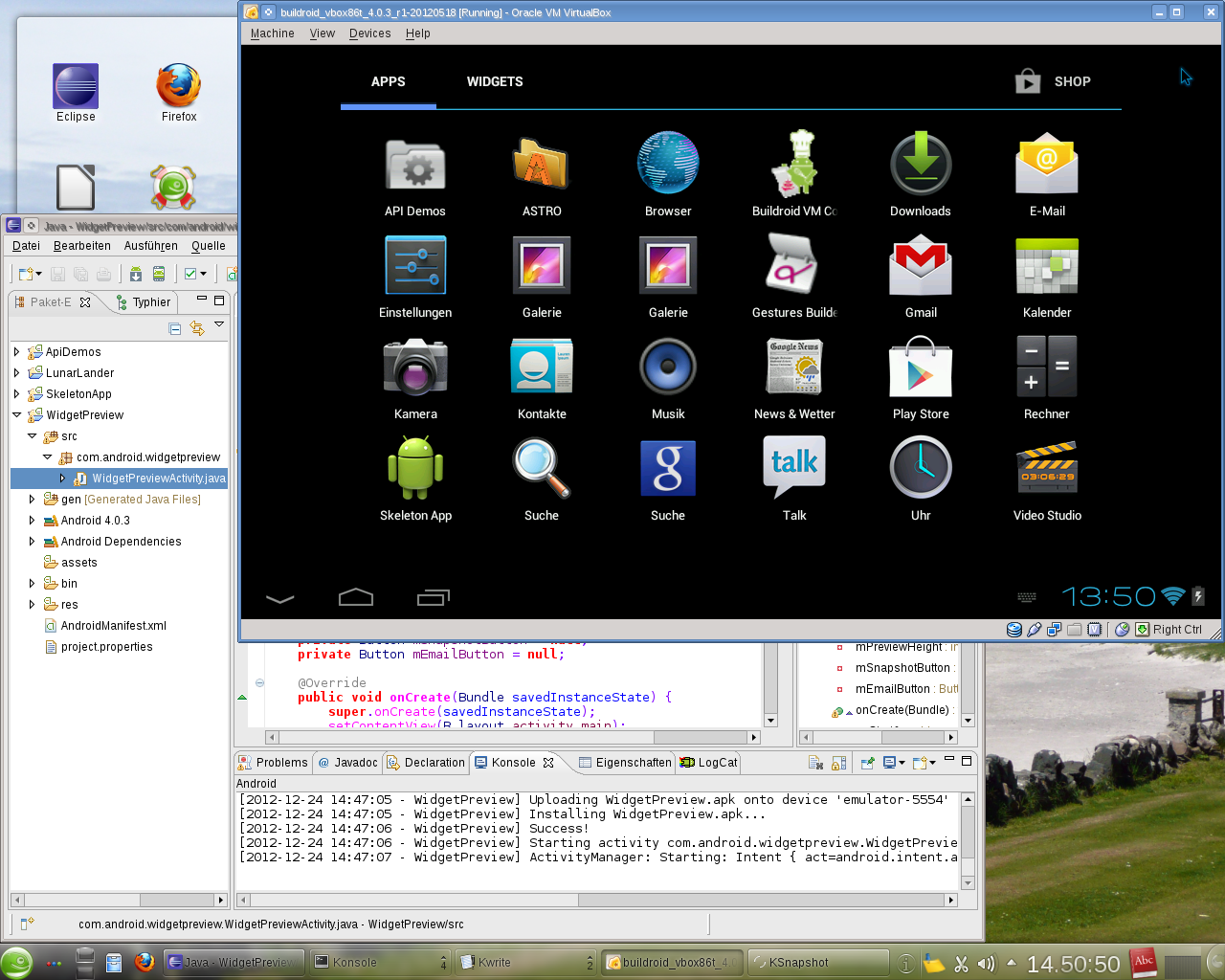Toggle Link with Editor in Package Explorer
The image size is (1225, 980).
click(x=197, y=329)
